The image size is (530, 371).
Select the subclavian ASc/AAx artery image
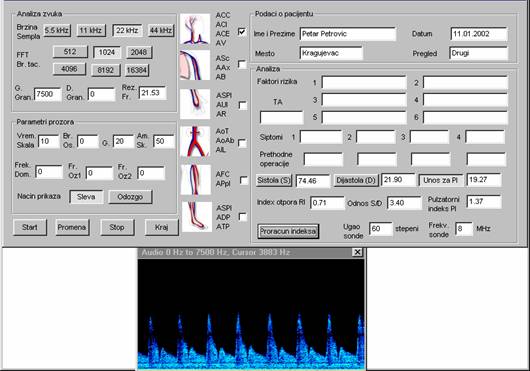(195, 66)
